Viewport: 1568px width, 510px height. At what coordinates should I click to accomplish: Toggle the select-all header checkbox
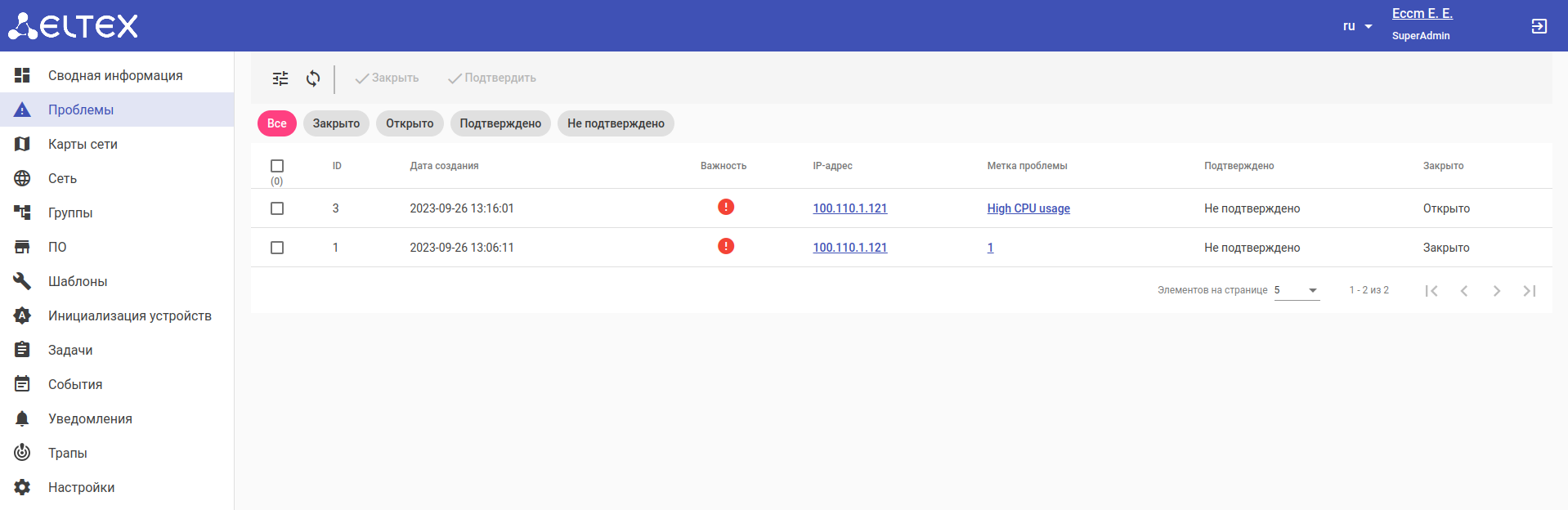coord(277,166)
